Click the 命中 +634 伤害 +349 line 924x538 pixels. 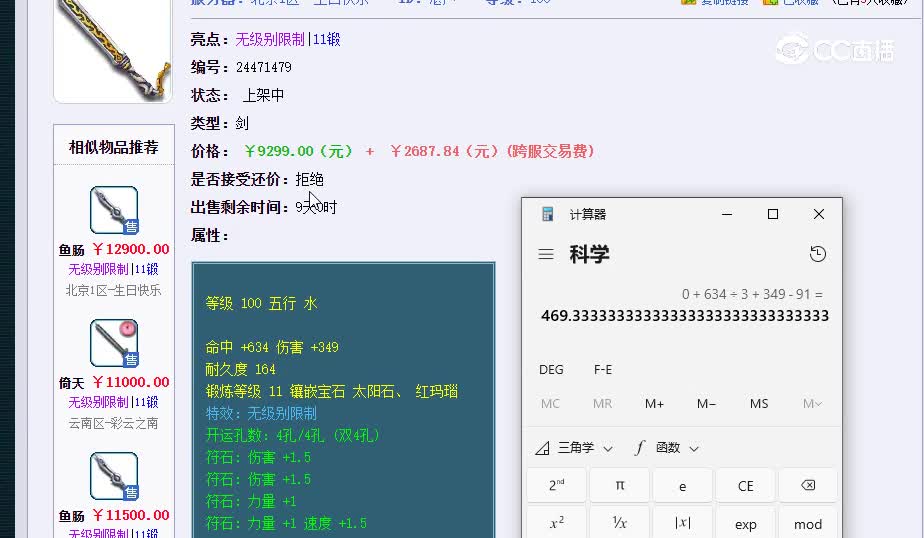pyautogui.click(x=272, y=347)
